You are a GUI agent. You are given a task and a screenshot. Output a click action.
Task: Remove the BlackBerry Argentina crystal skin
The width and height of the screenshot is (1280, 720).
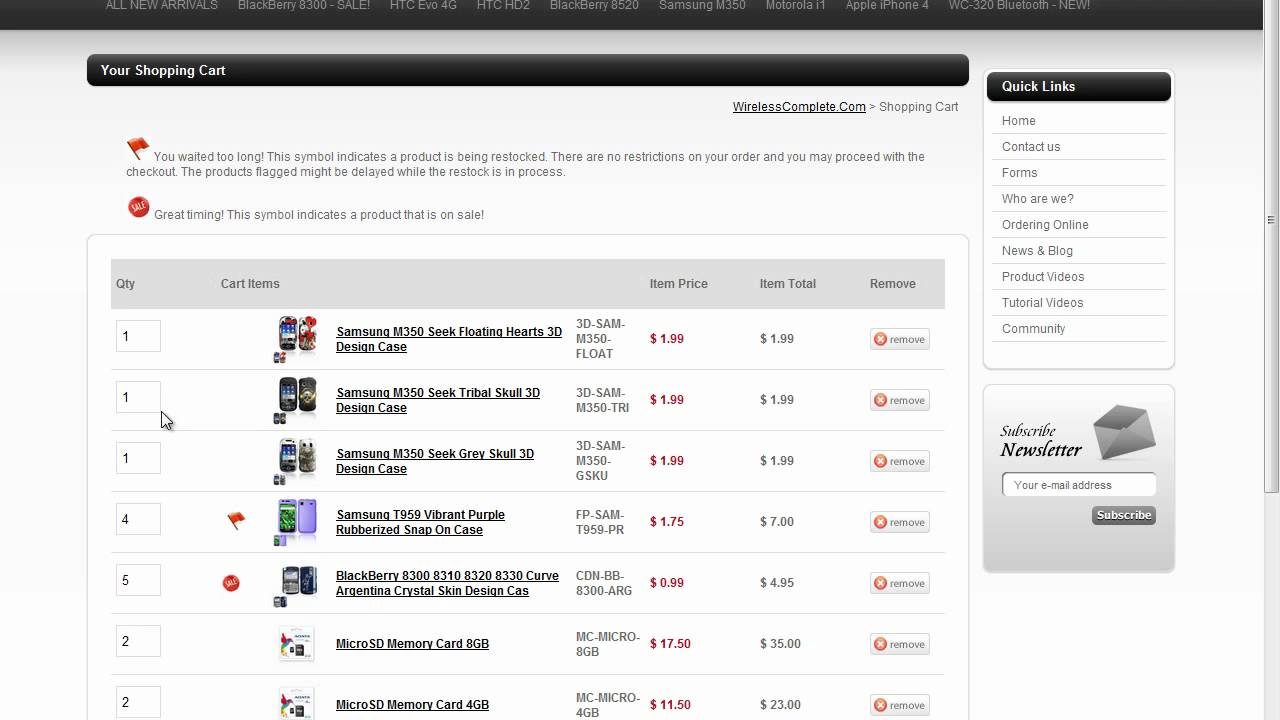900,583
